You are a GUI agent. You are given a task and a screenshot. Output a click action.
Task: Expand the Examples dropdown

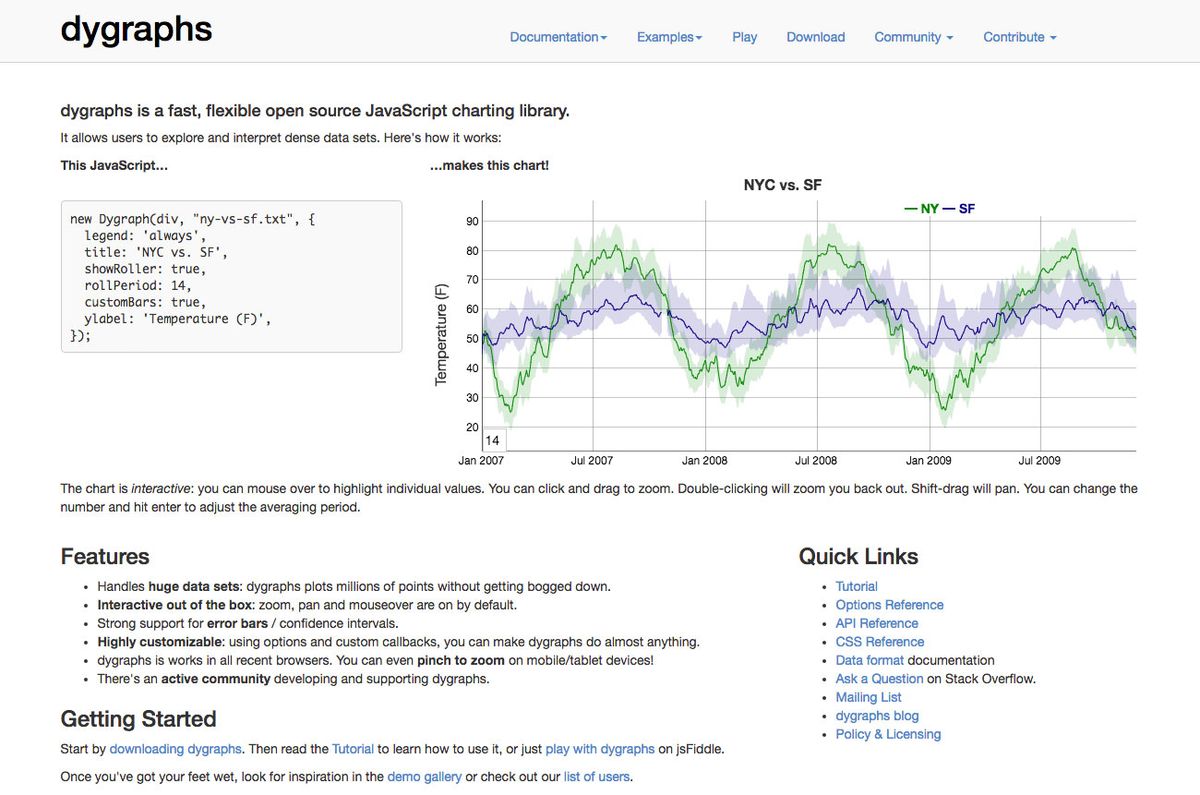668,37
